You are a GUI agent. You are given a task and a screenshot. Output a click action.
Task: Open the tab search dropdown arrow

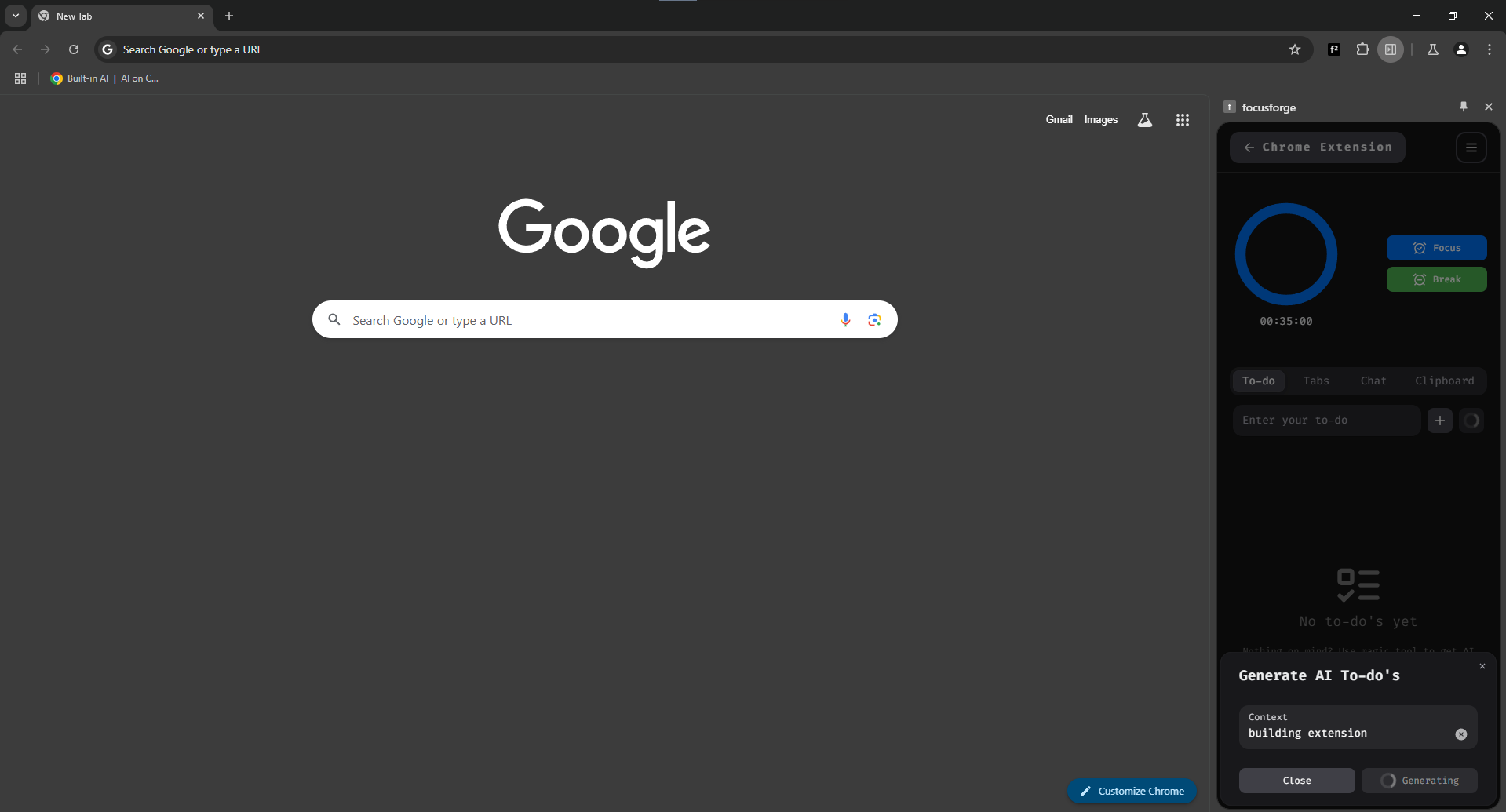[x=16, y=16]
